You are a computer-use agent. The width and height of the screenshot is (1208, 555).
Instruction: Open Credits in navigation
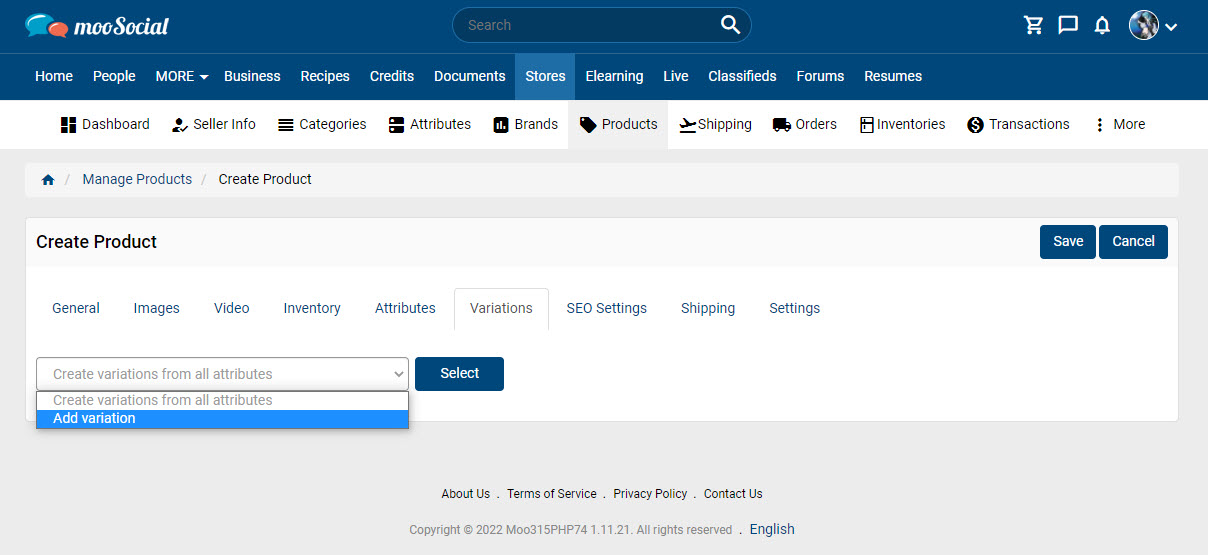tap(392, 76)
